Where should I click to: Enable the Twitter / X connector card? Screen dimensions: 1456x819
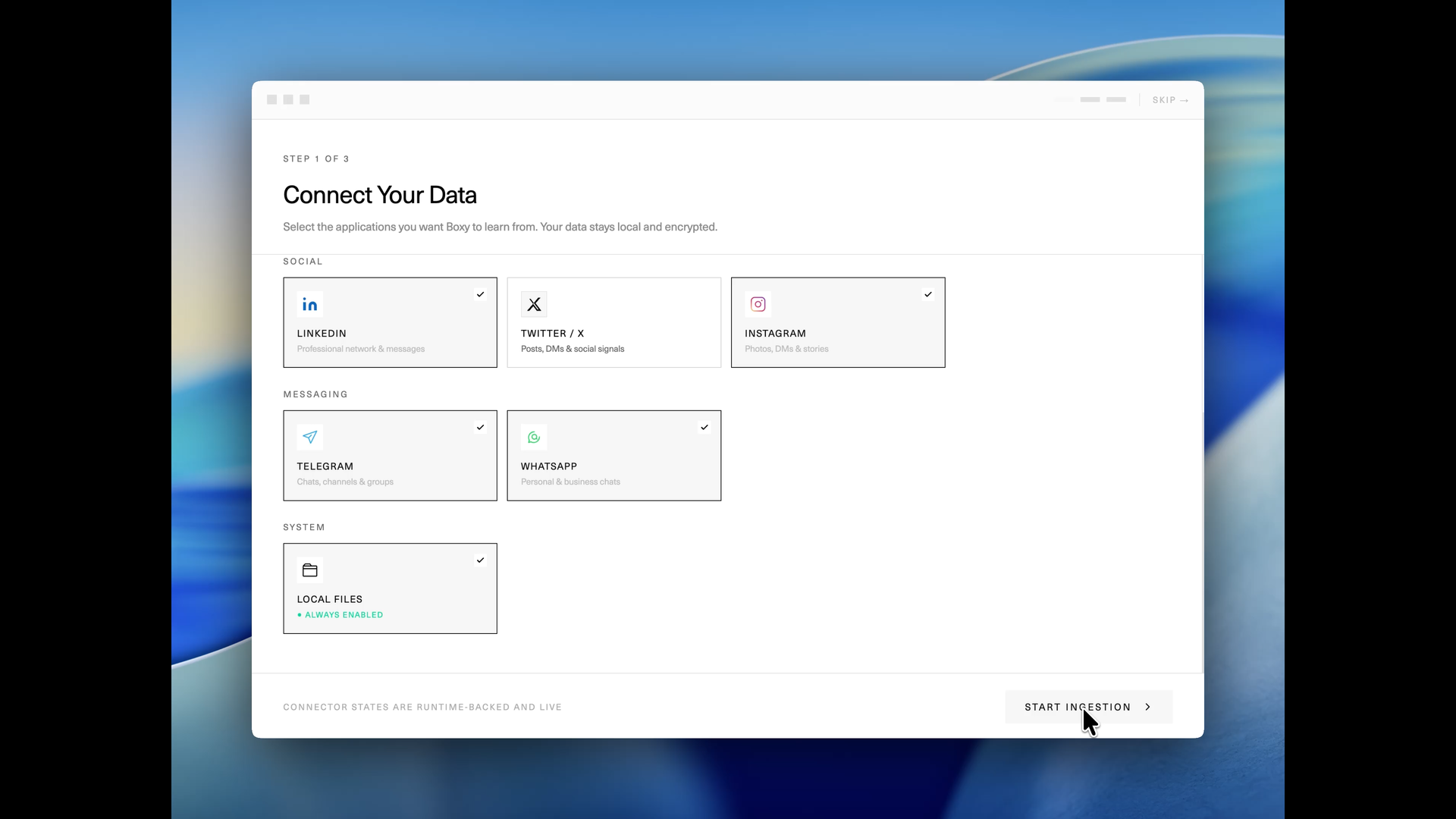(613, 322)
